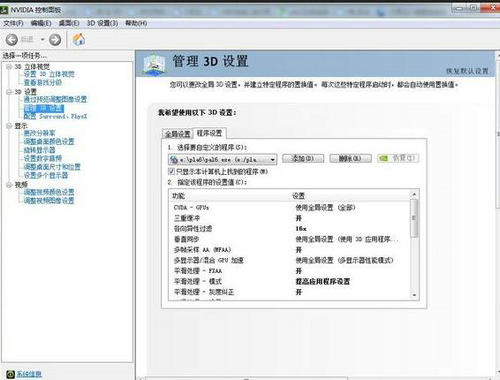The width and height of the screenshot is (500, 380).
Task: Switch to the 程序设置 tab
Action: click(x=209, y=133)
